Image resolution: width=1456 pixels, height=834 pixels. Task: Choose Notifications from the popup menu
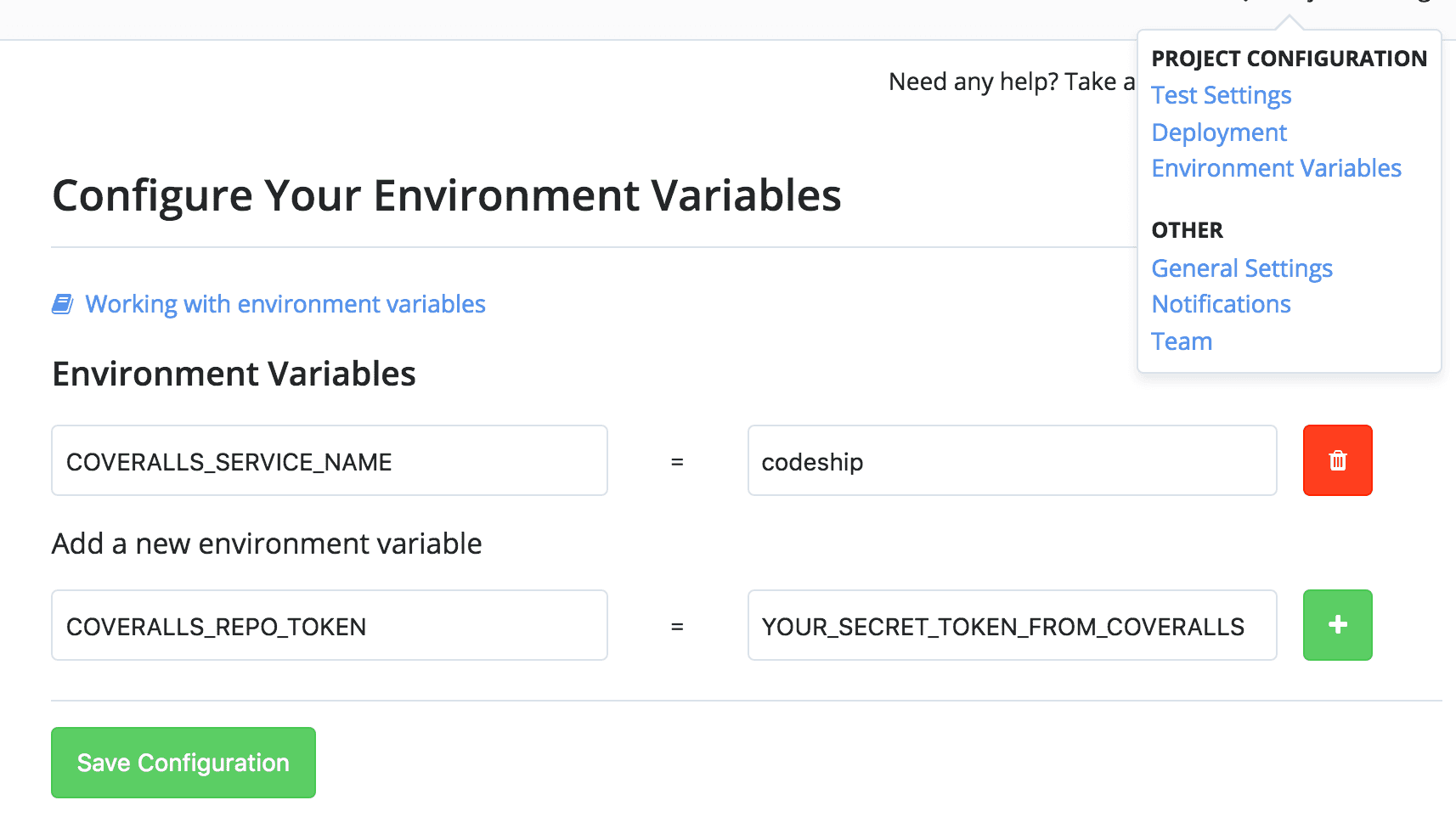pos(1221,304)
